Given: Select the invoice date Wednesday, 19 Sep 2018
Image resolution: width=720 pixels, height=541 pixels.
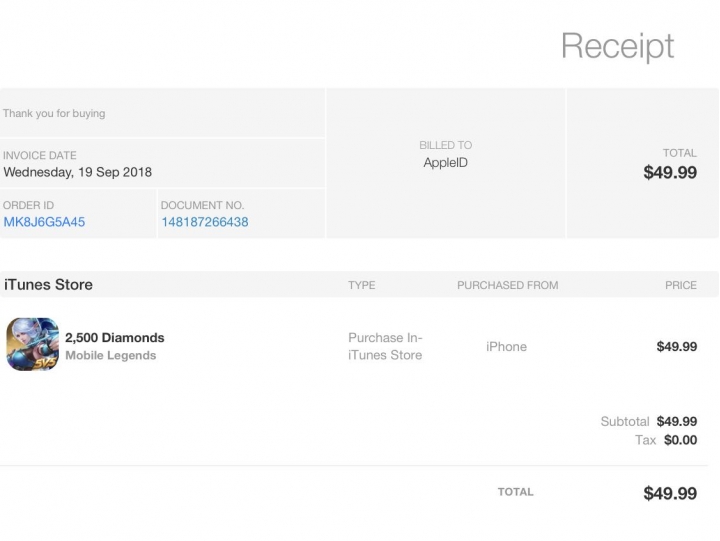Looking at the screenshot, I should [78, 172].
